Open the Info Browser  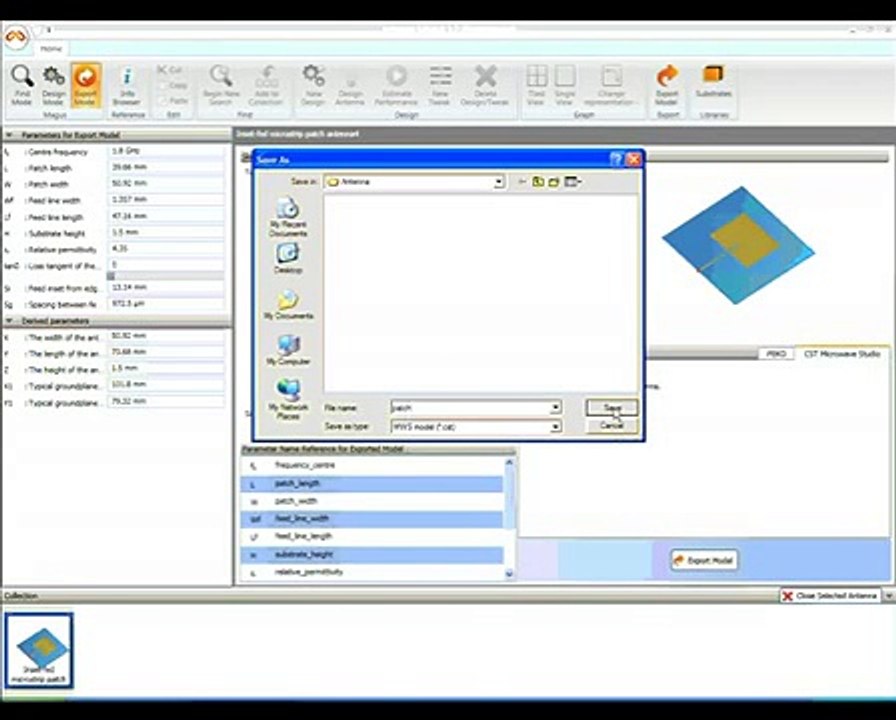pyautogui.click(x=127, y=85)
